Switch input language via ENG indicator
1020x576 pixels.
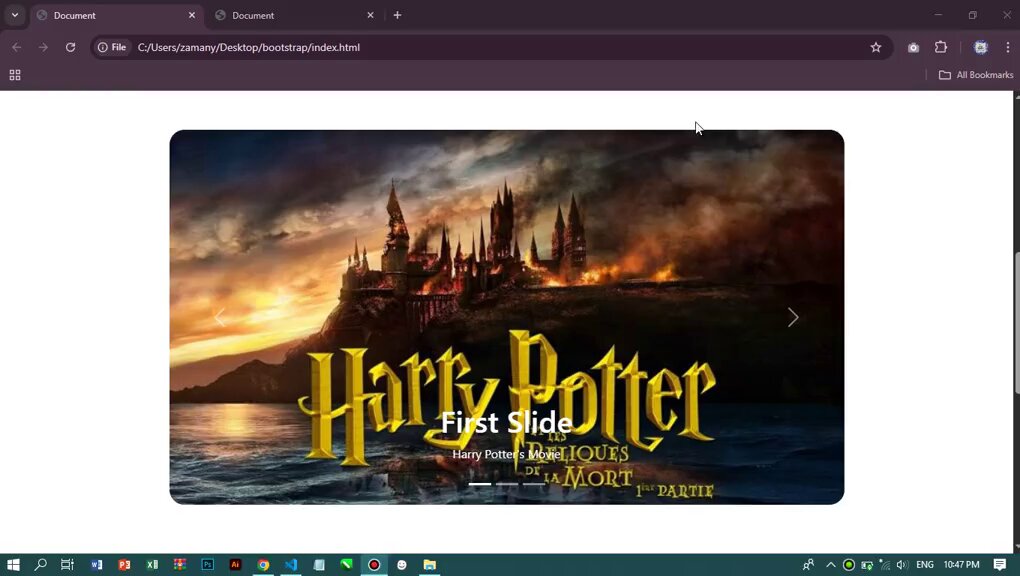point(924,564)
